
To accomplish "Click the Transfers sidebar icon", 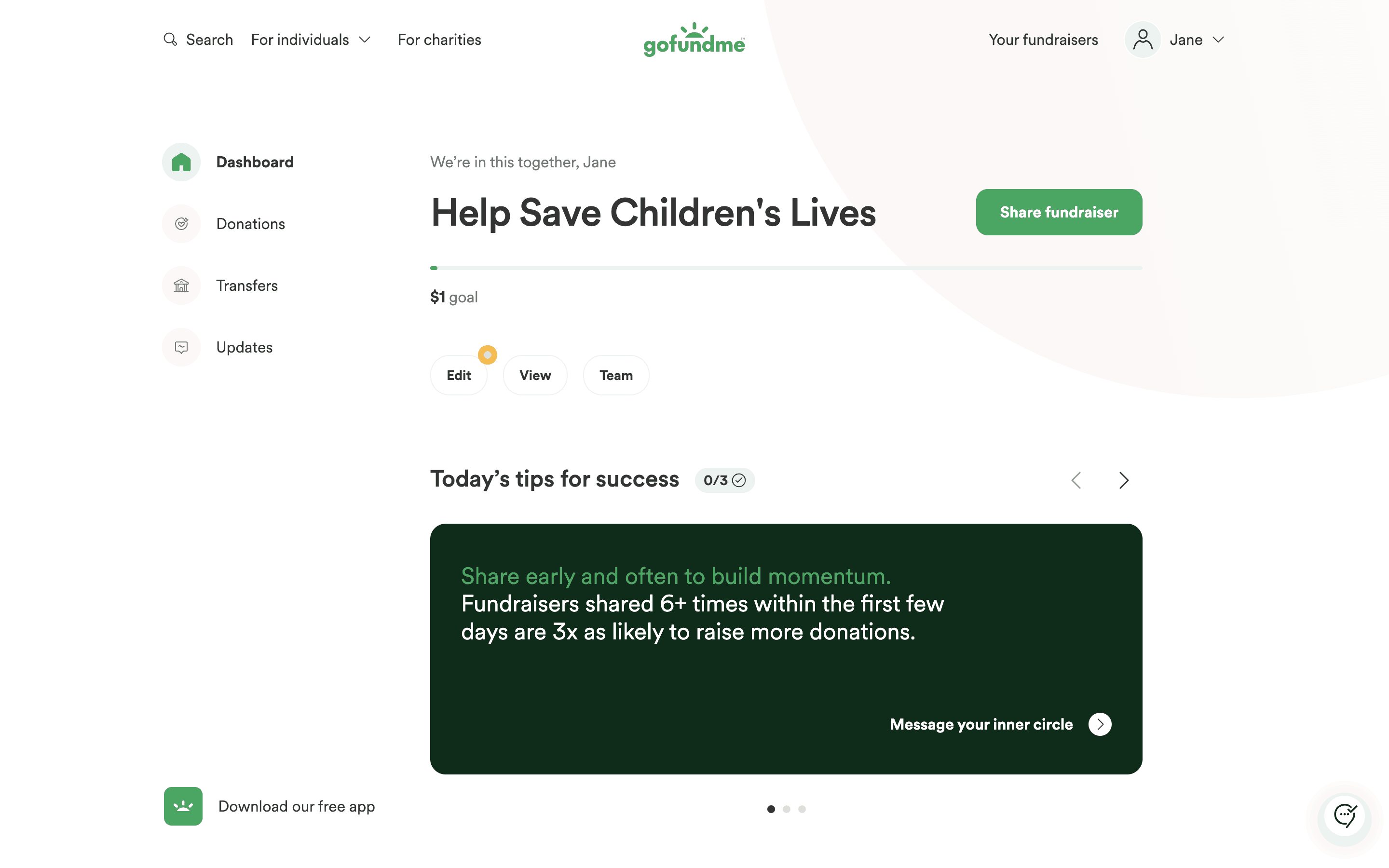I will tap(181, 285).
